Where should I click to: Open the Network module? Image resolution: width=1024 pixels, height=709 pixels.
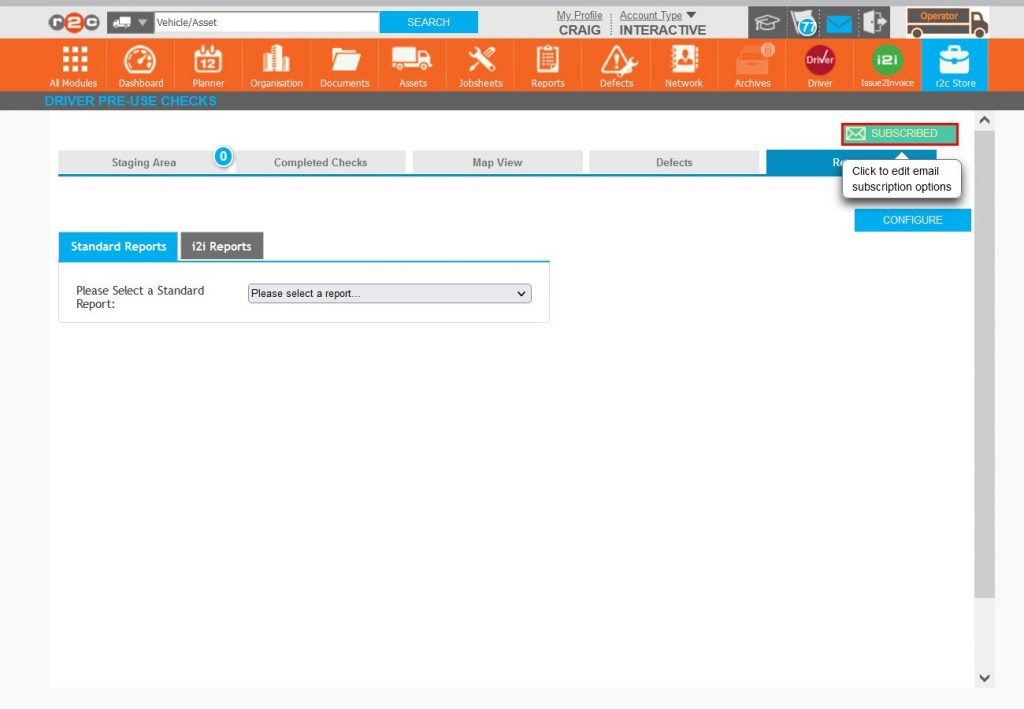coord(683,64)
